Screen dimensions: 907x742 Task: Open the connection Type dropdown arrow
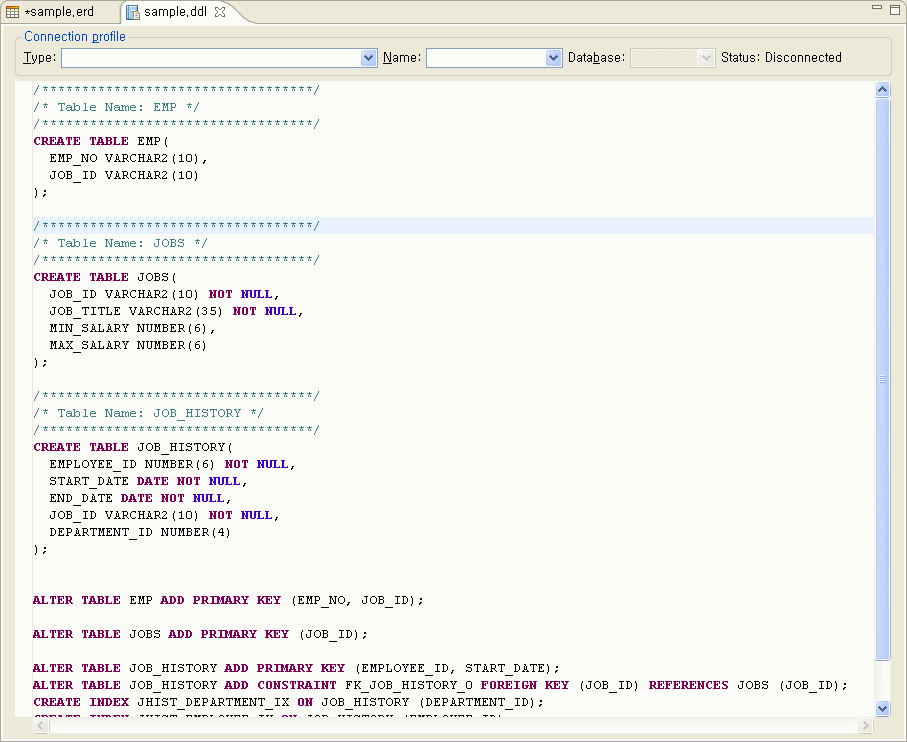click(368, 58)
